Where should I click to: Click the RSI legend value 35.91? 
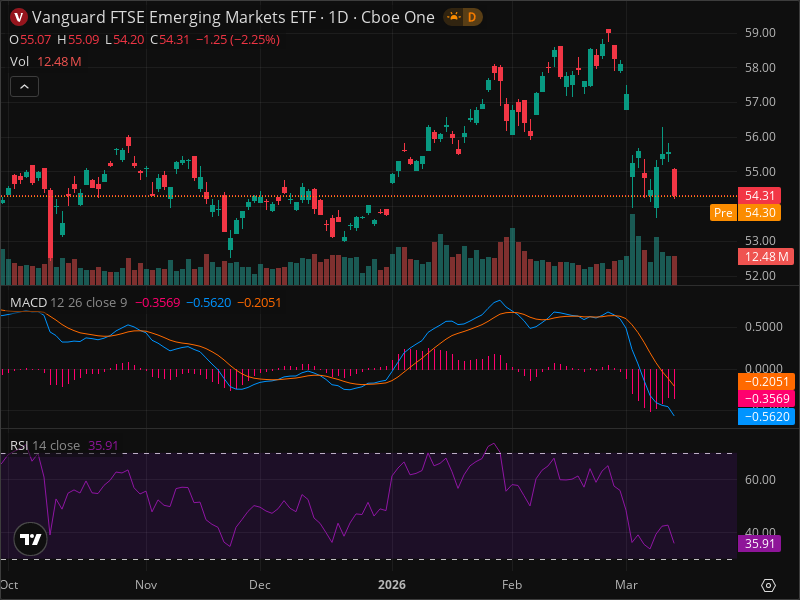[x=103, y=445]
